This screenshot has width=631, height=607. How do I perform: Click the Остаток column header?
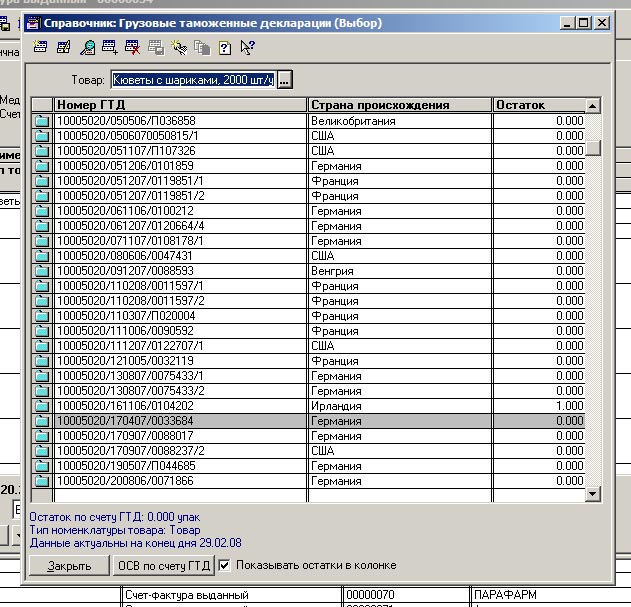pos(538,105)
